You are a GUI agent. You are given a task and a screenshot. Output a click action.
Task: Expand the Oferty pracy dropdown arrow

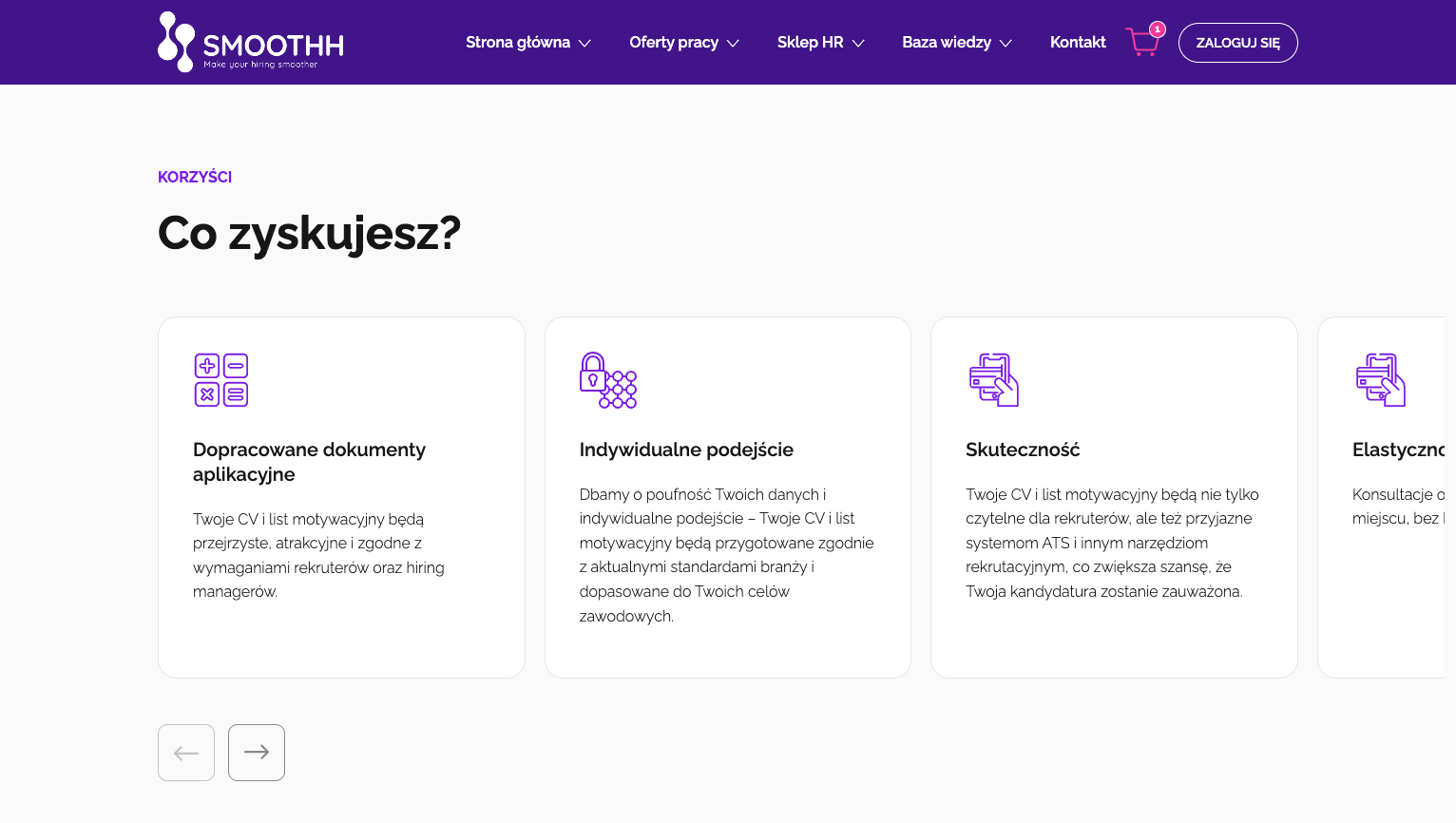(733, 44)
